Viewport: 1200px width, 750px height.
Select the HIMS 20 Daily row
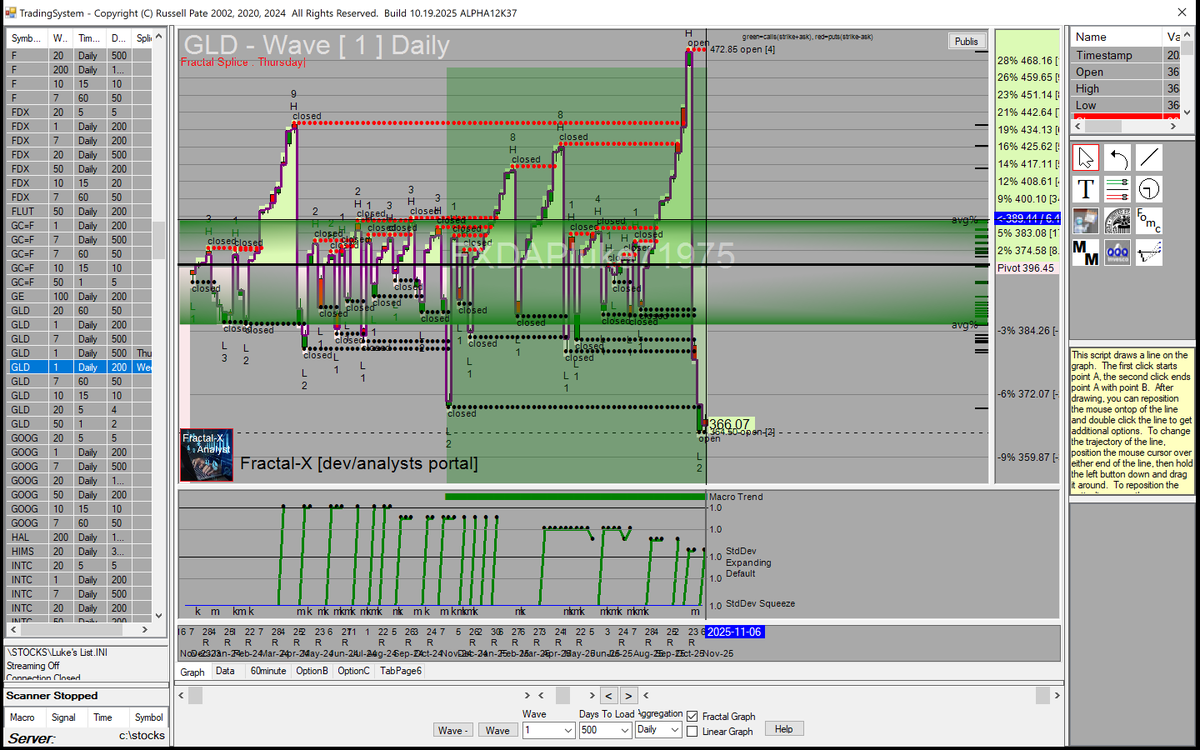(79, 552)
